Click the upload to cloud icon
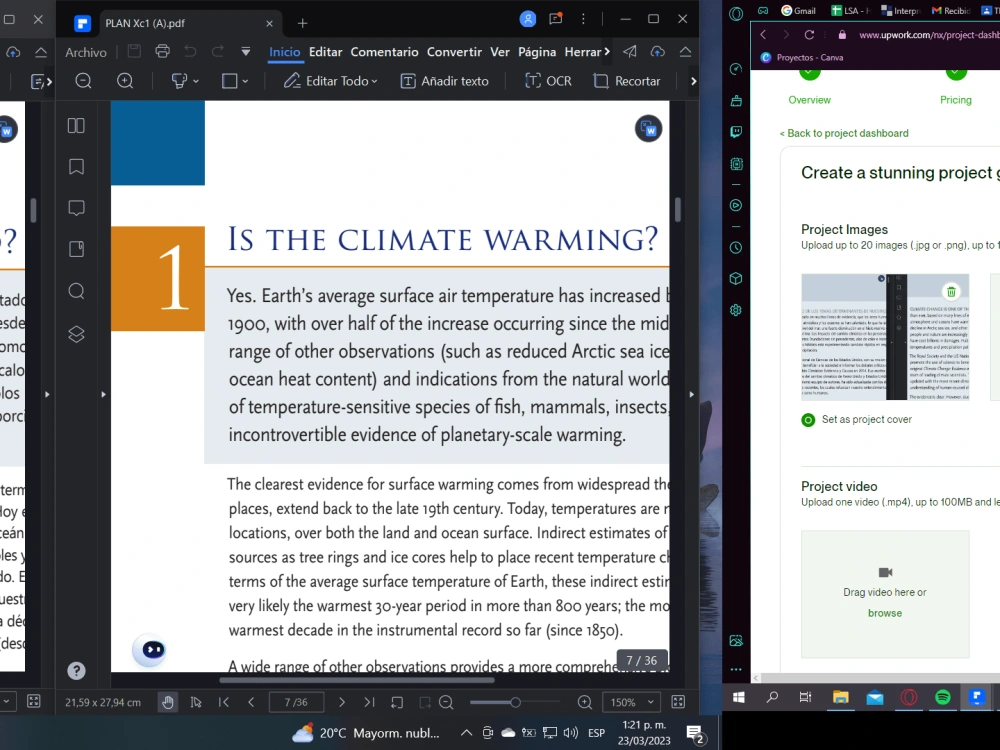This screenshot has width=1000, height=750. point(658,52)
